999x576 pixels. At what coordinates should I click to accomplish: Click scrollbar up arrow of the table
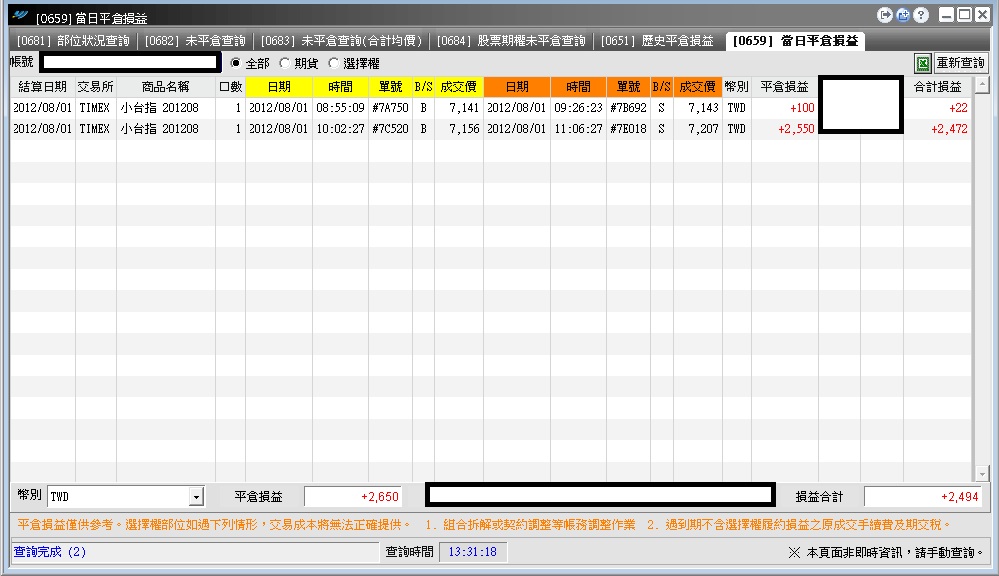982,84
